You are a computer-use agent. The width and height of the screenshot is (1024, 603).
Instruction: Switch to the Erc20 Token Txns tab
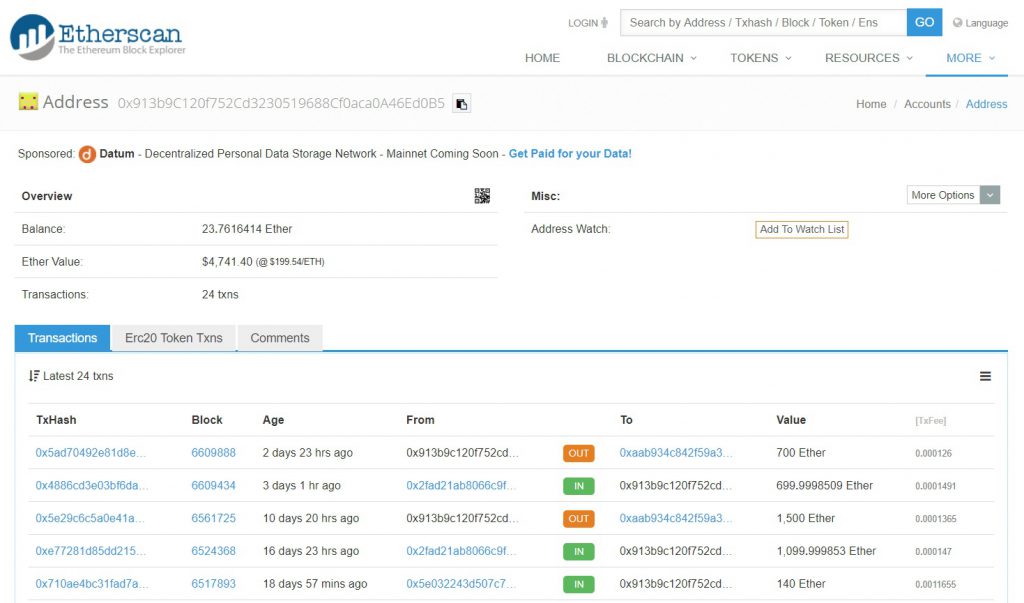point(174,338)
